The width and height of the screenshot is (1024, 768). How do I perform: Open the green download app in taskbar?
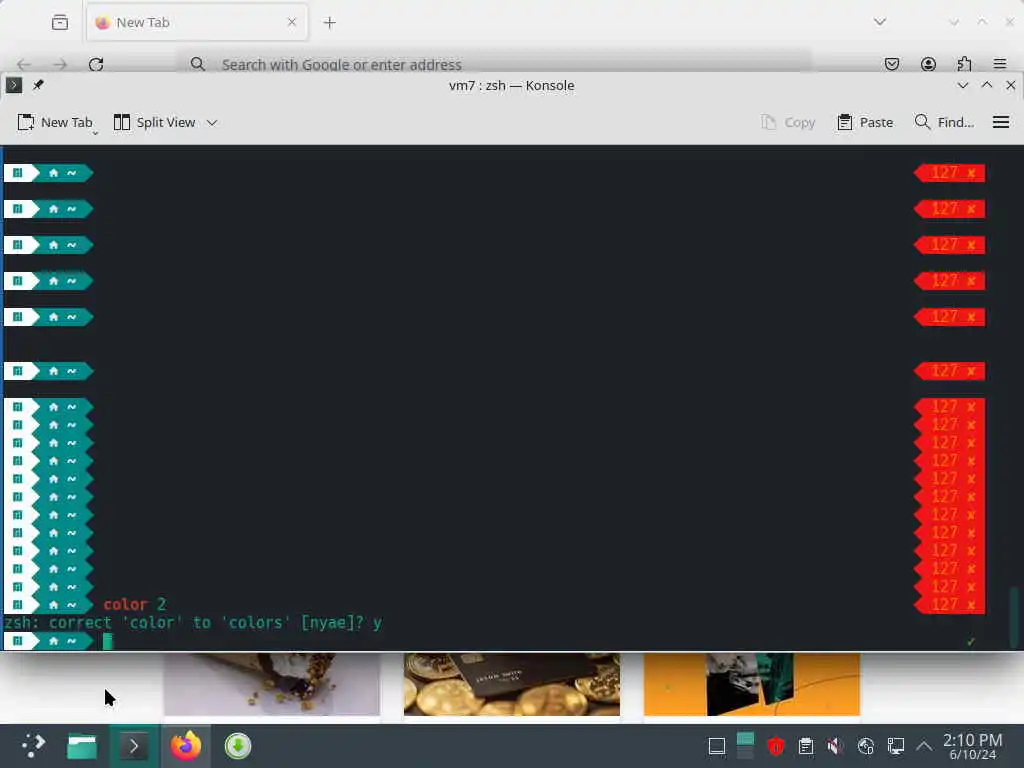pyautogui.click(x=238, y=746)
